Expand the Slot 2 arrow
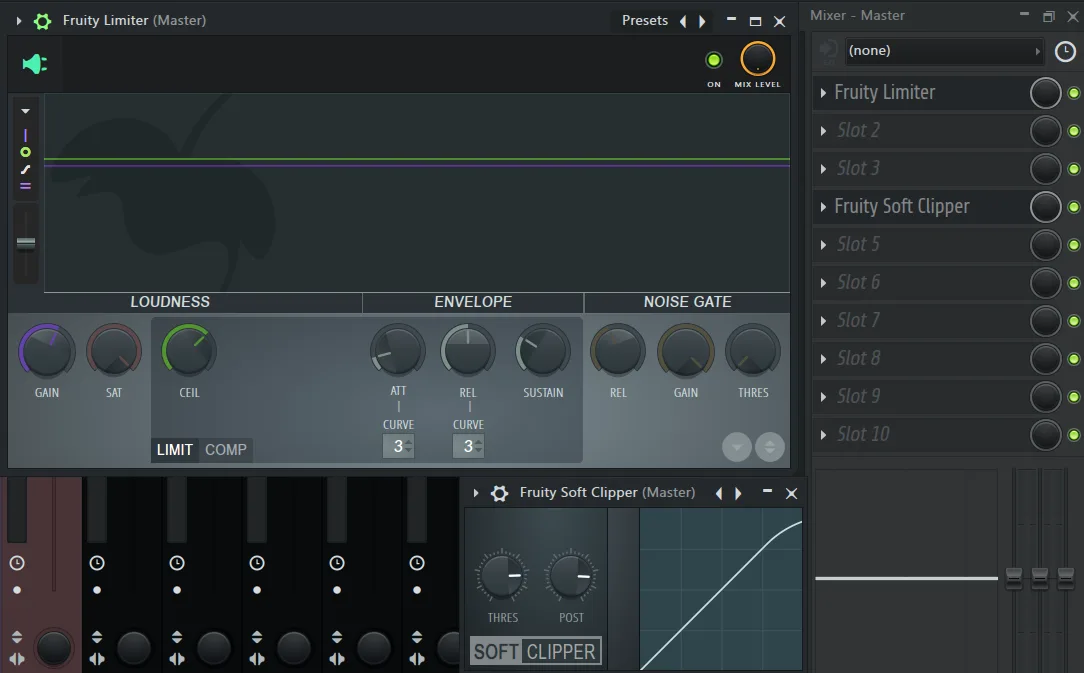This screenshot has width=1084, height=673. (x=823, y=131)
